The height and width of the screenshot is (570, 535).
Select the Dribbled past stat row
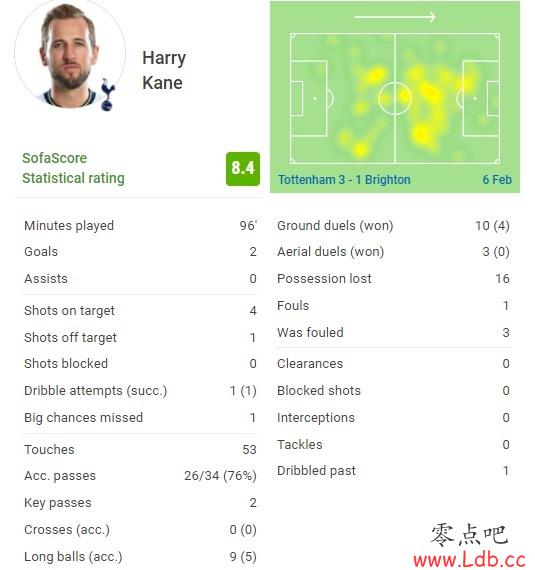pos(393,471)
